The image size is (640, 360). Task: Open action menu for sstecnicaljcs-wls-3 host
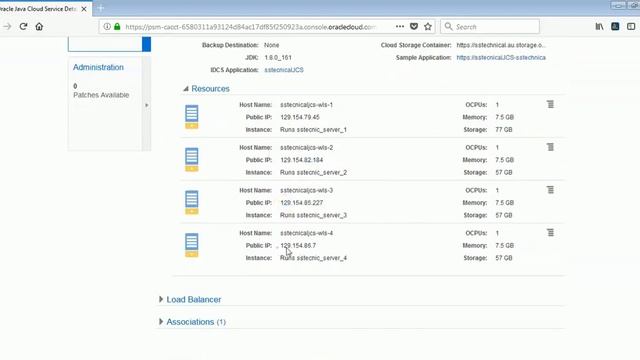coord(550,190)
